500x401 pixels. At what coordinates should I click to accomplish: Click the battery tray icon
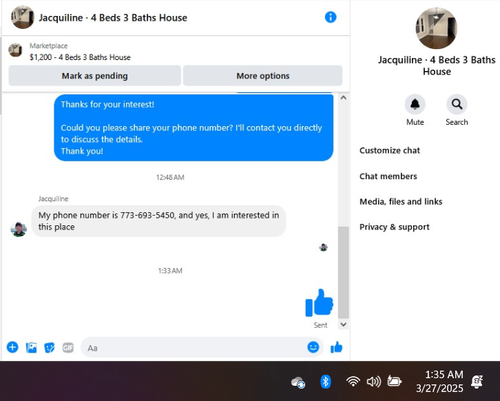[x=394, y=381]
